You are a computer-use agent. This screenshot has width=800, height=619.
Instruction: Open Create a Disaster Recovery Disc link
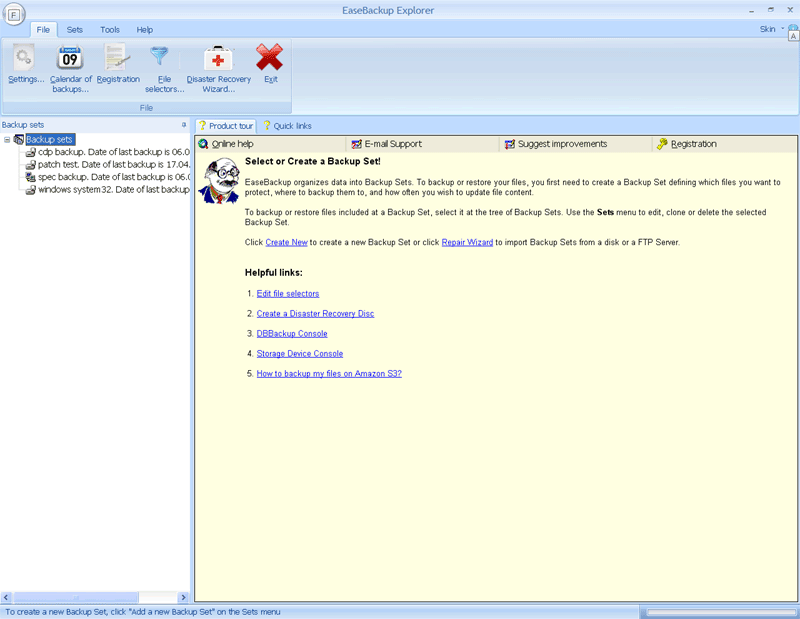pos(315,314)
